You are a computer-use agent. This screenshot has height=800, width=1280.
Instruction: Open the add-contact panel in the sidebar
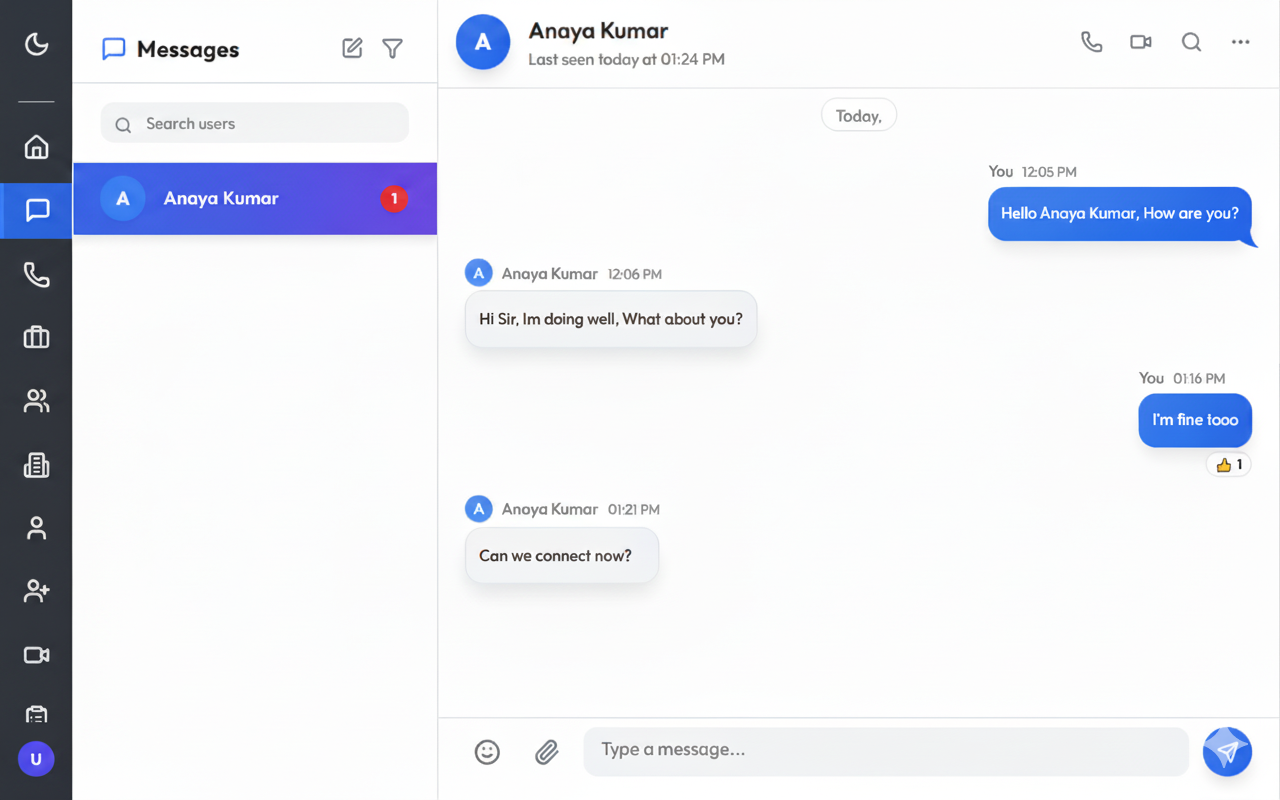tap(36, 590)
